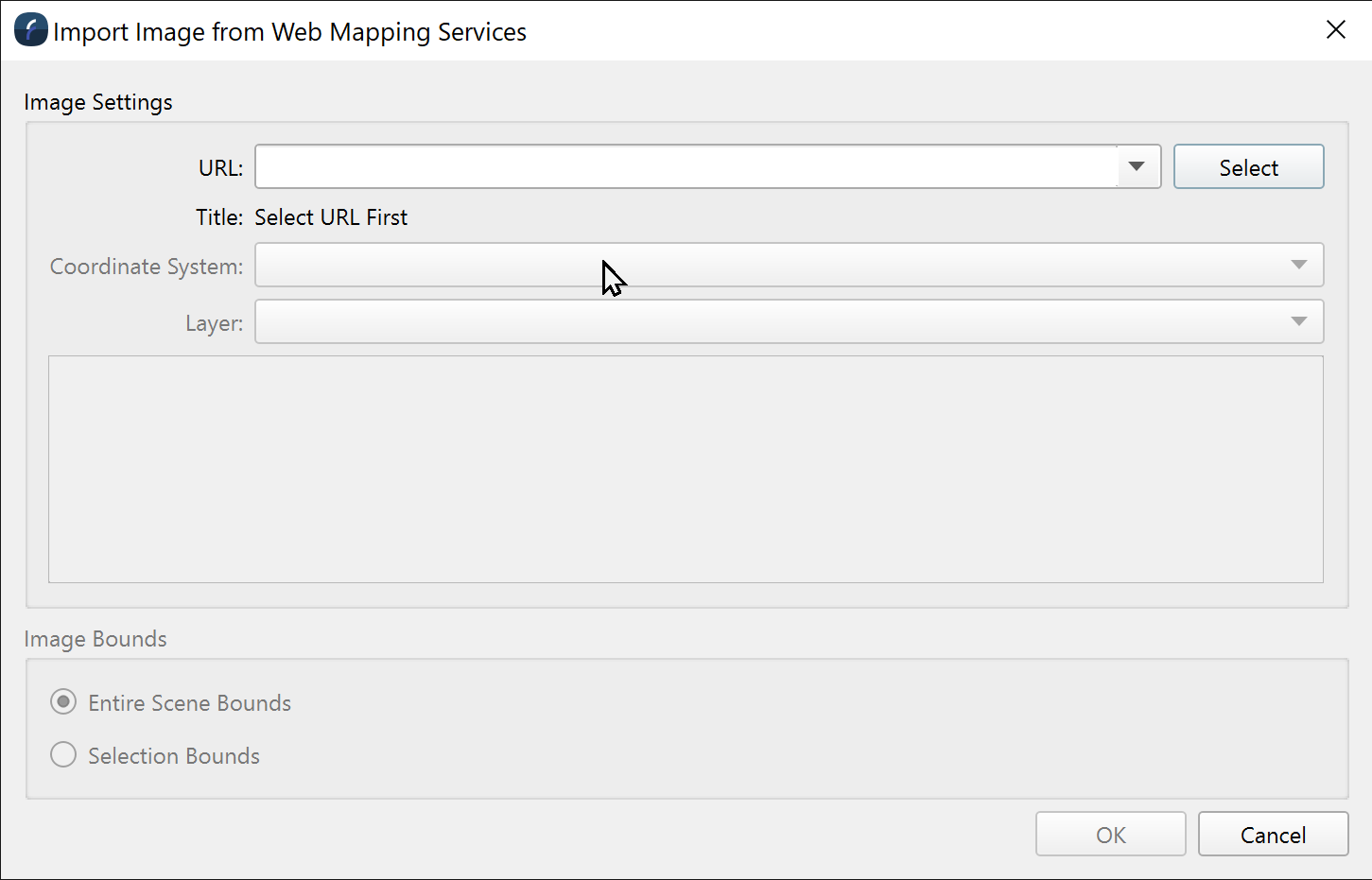Click the URL field label
Screen dimensions: 1372x880
click(x=220, y=168)
